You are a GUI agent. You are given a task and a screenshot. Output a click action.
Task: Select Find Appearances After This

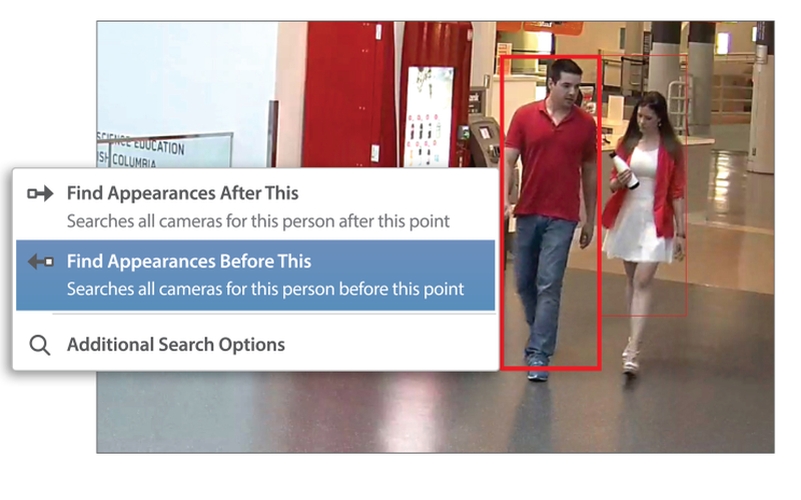(x=182, y=194)
